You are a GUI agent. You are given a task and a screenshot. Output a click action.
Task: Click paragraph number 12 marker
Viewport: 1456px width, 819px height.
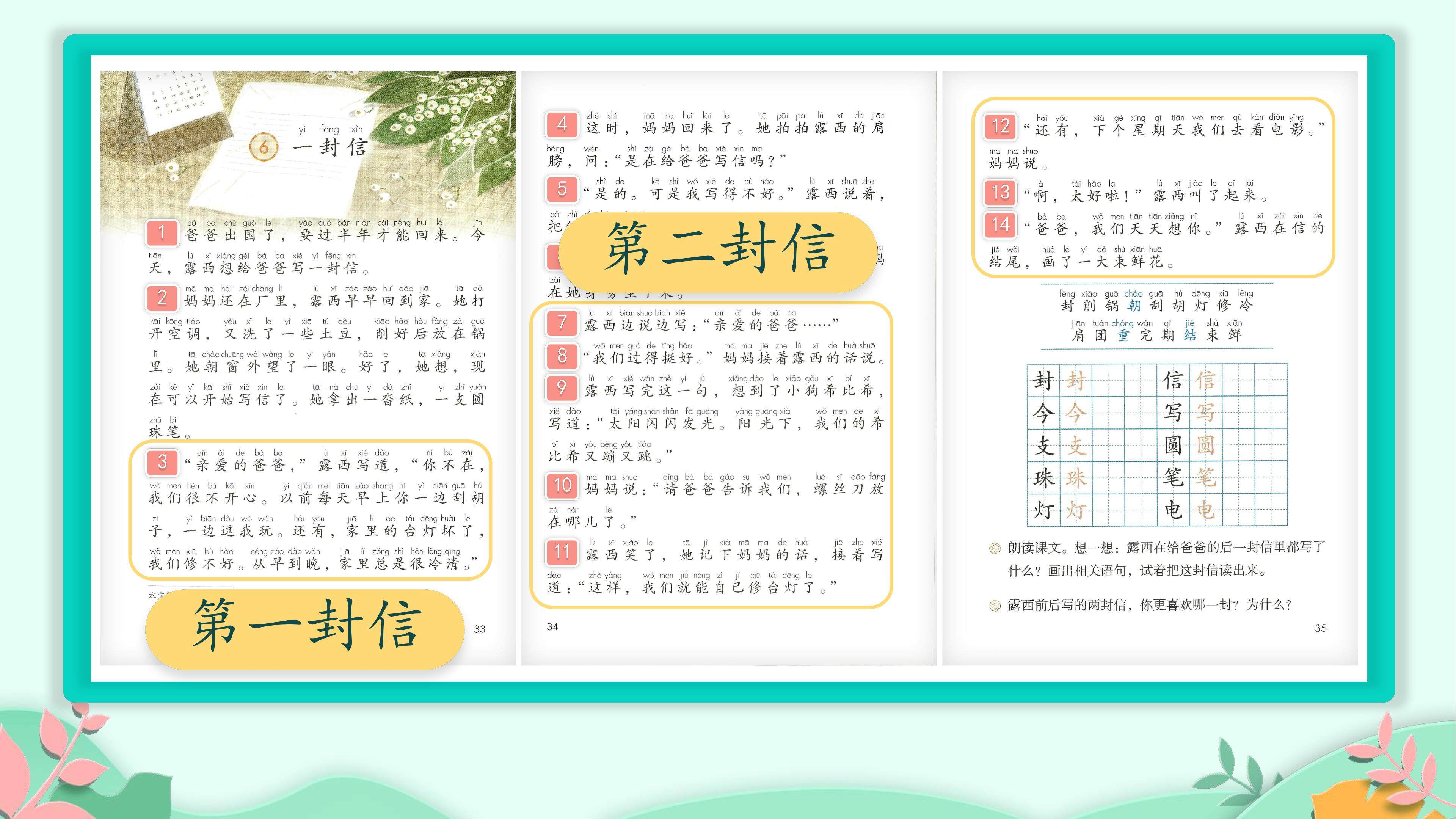point(1000,127)
